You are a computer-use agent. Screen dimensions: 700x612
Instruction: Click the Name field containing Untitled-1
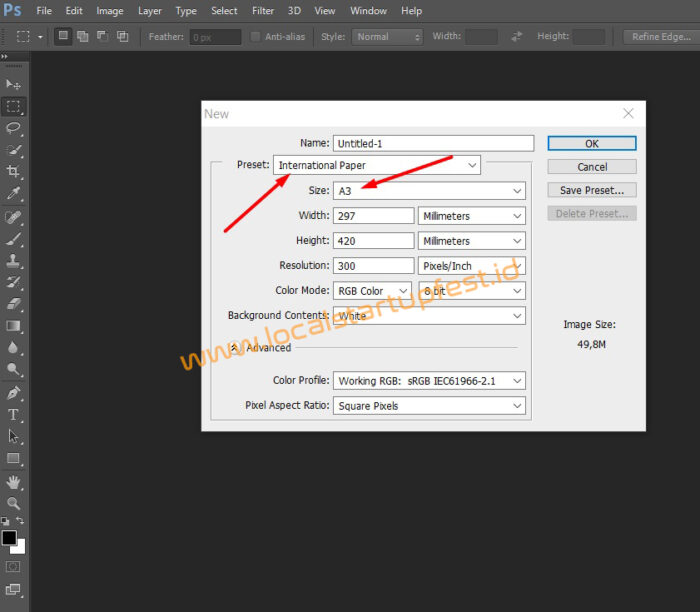[x=433, y=143]
